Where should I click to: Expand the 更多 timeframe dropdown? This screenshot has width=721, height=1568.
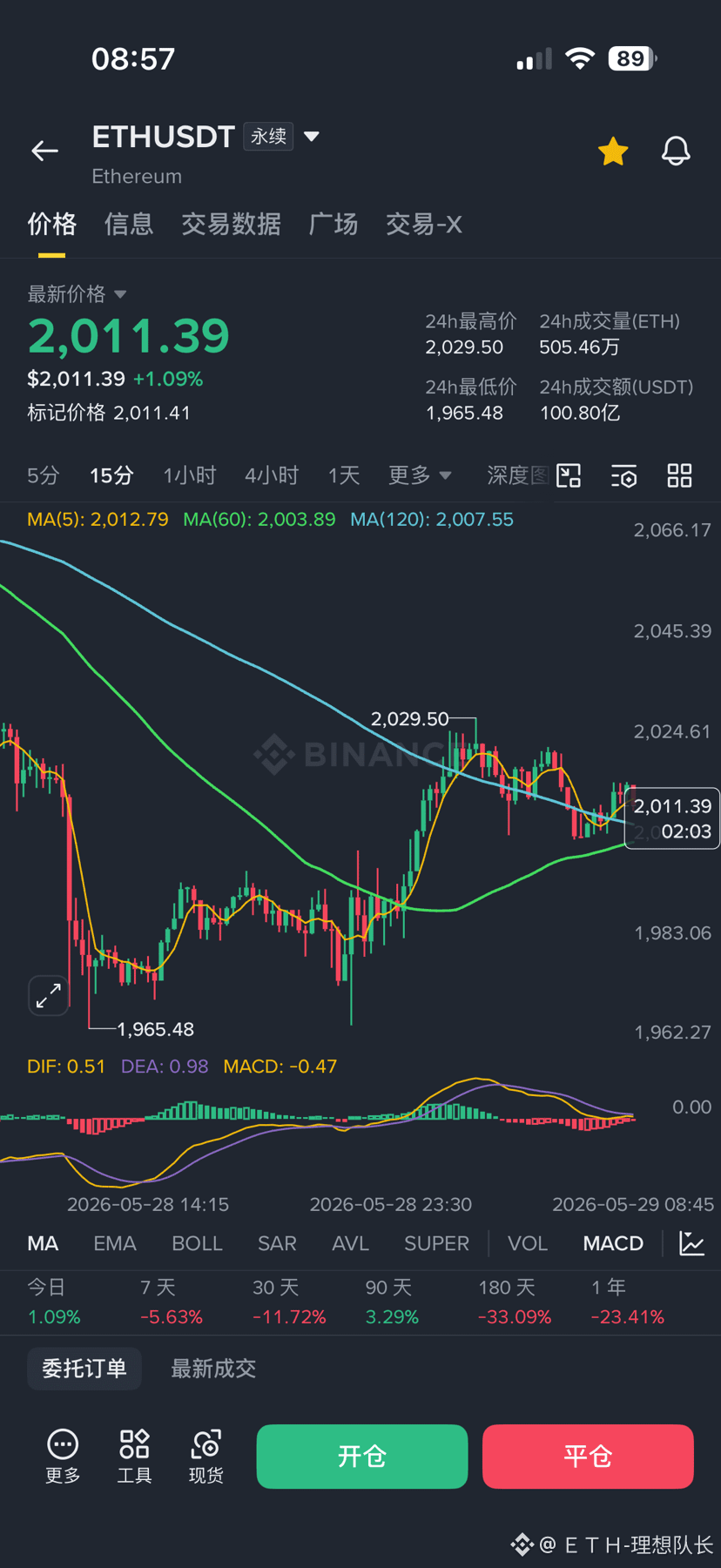click(420, 475)
